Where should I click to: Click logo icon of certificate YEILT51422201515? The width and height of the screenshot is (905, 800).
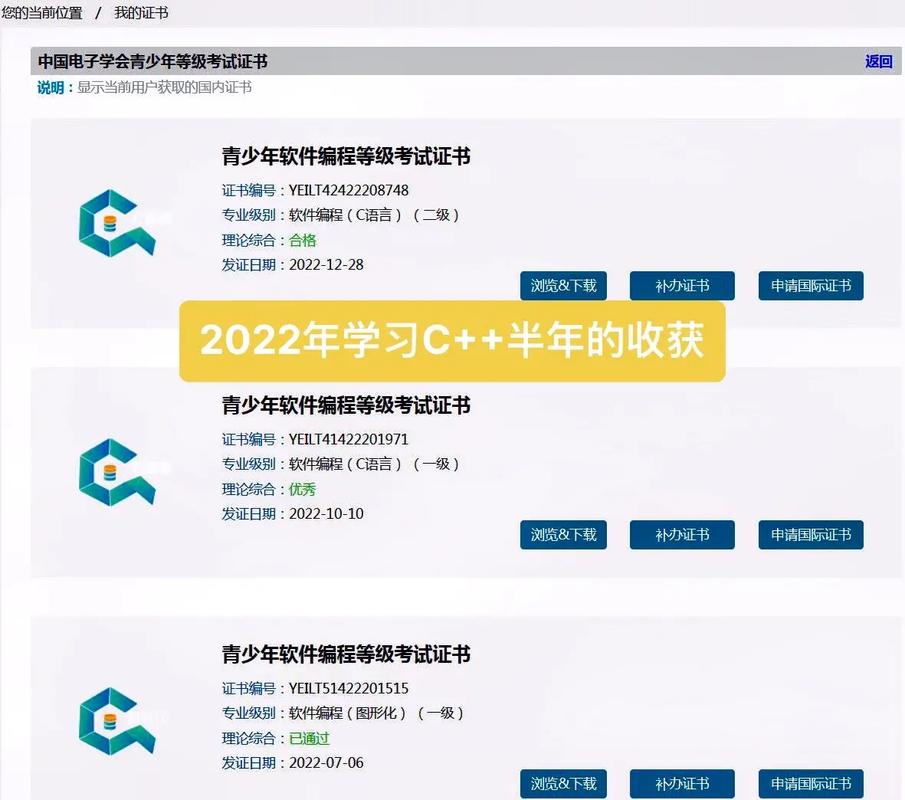pyautogui.click(x=117, y=721)
